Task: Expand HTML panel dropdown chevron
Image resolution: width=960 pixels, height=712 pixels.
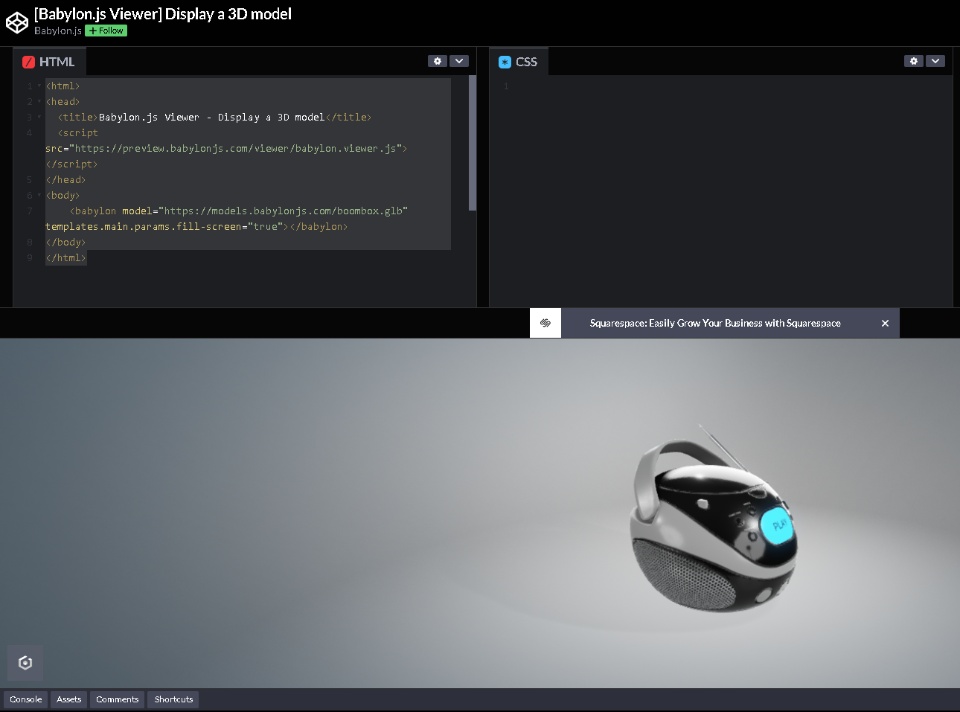Action: tap(459, 61)
